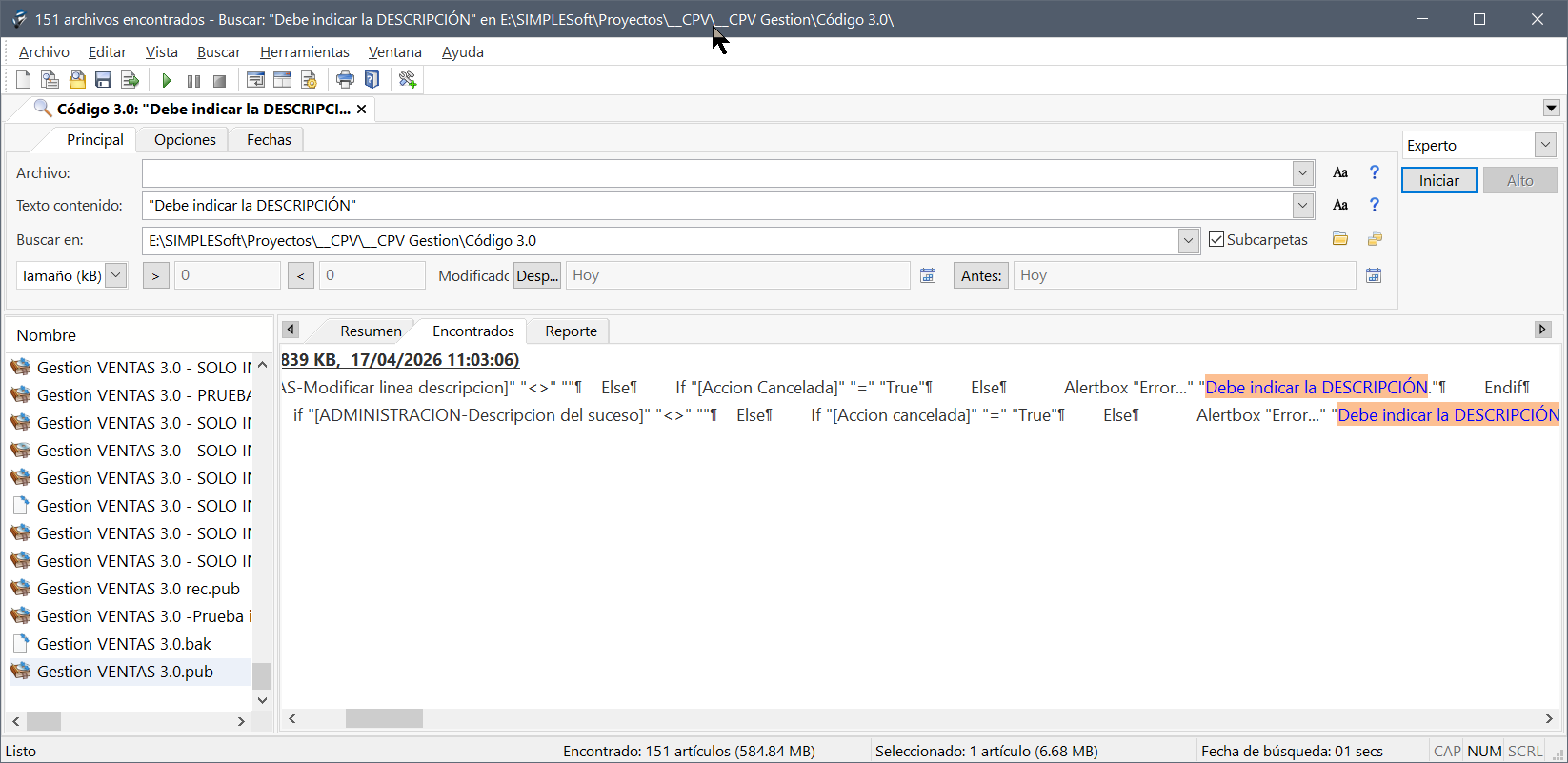
Task: Toggle the Desp... modified date filter
Action: coord(537,275)
